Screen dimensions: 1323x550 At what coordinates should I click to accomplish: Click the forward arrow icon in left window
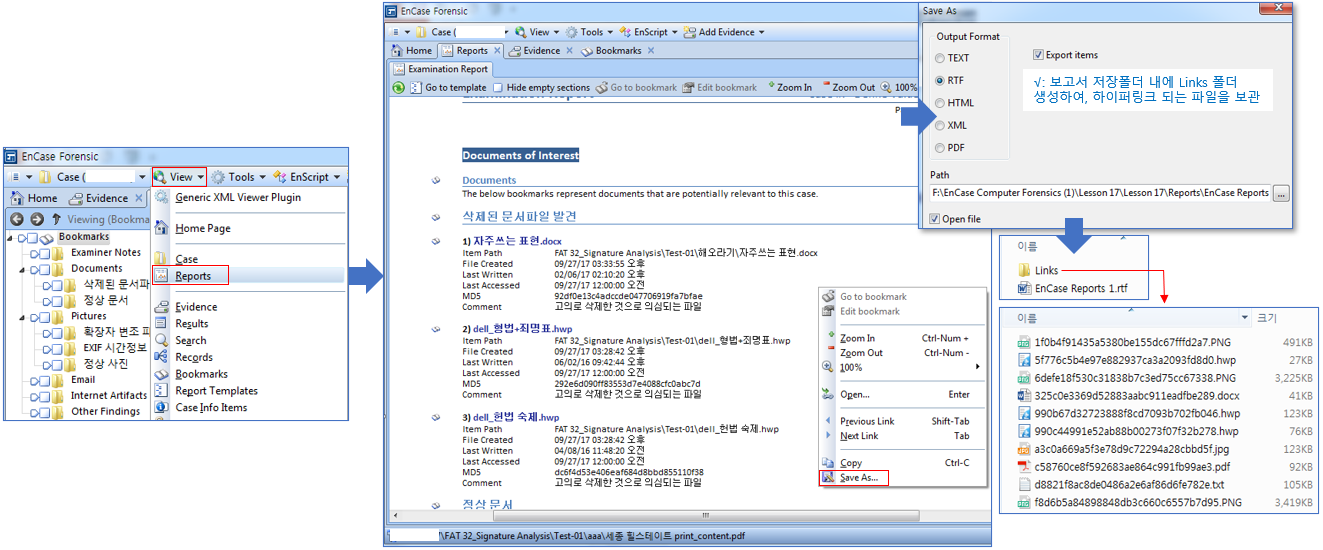click(x=37, y=219)
